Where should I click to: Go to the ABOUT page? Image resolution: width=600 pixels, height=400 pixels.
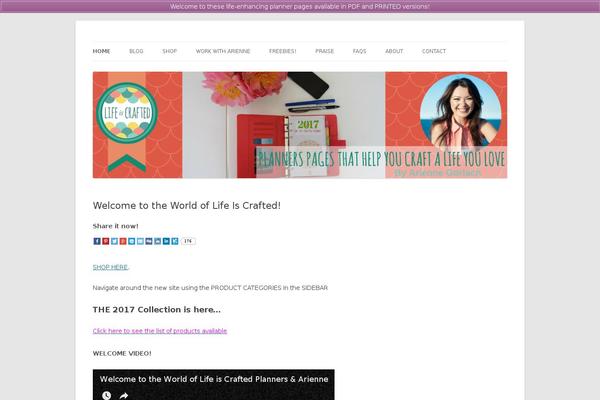click(x=394, y=51)
